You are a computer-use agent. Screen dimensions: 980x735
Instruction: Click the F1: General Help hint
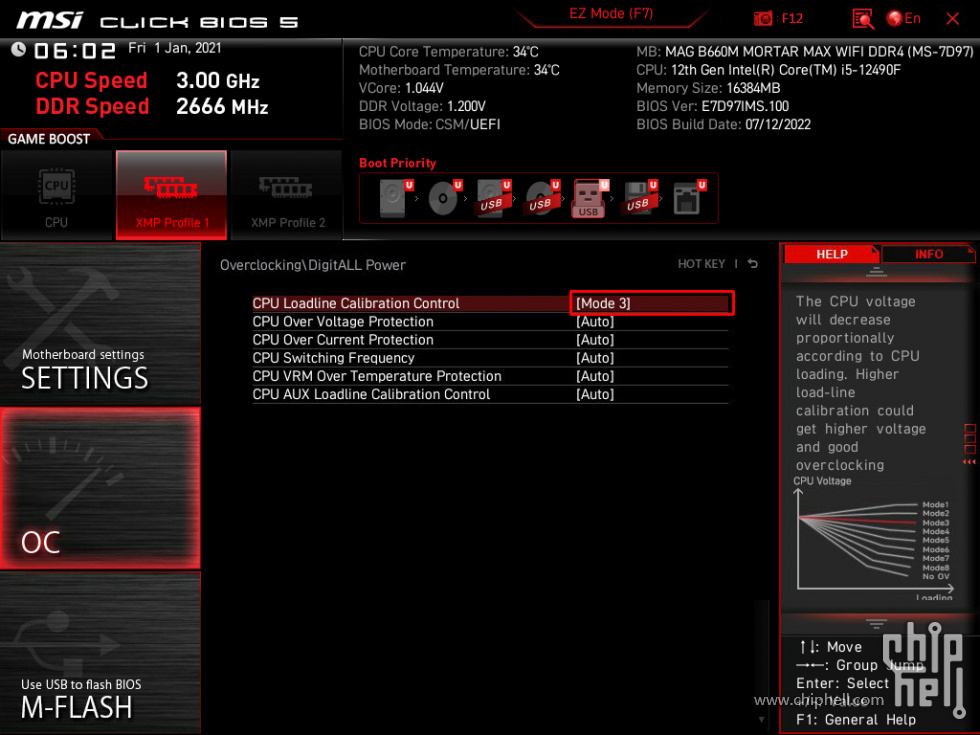[856, 720]
